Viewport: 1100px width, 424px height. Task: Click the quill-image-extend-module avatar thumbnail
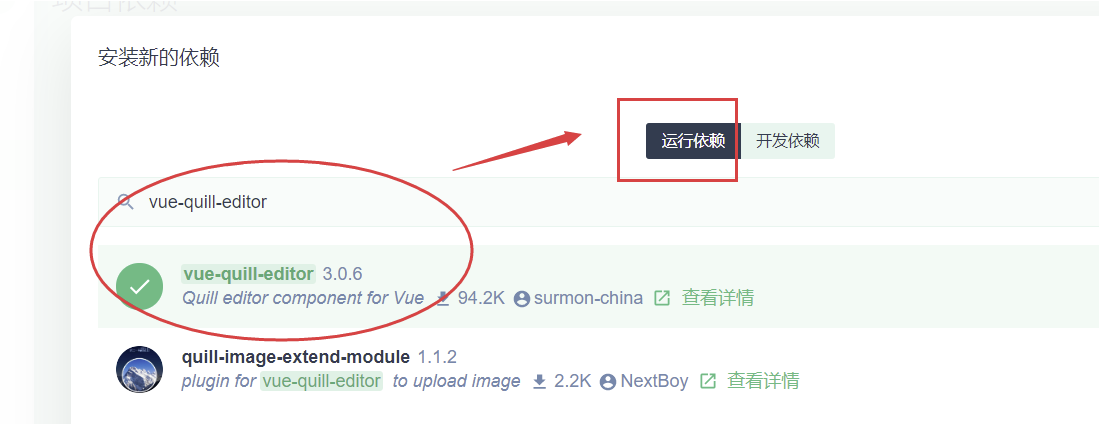(x=140, y=369)
